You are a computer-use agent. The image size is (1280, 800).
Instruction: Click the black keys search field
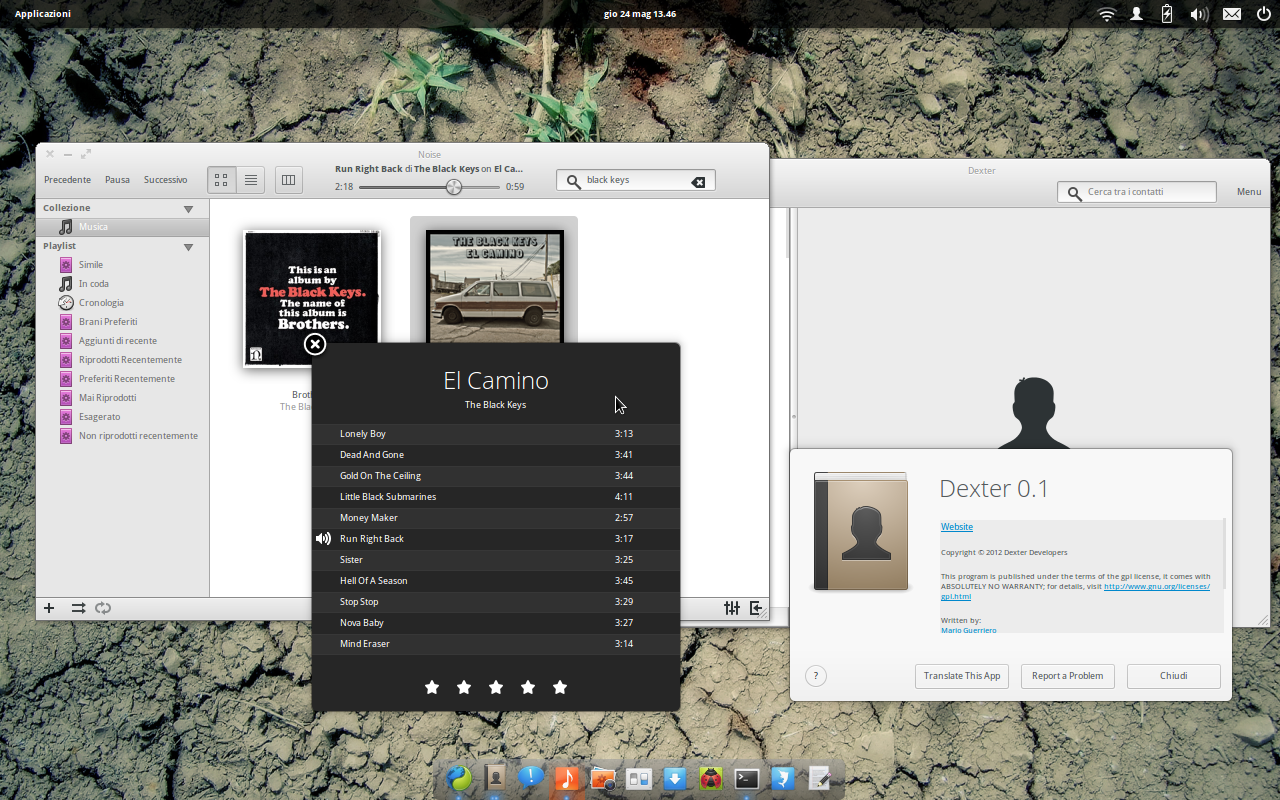(636, 181)
